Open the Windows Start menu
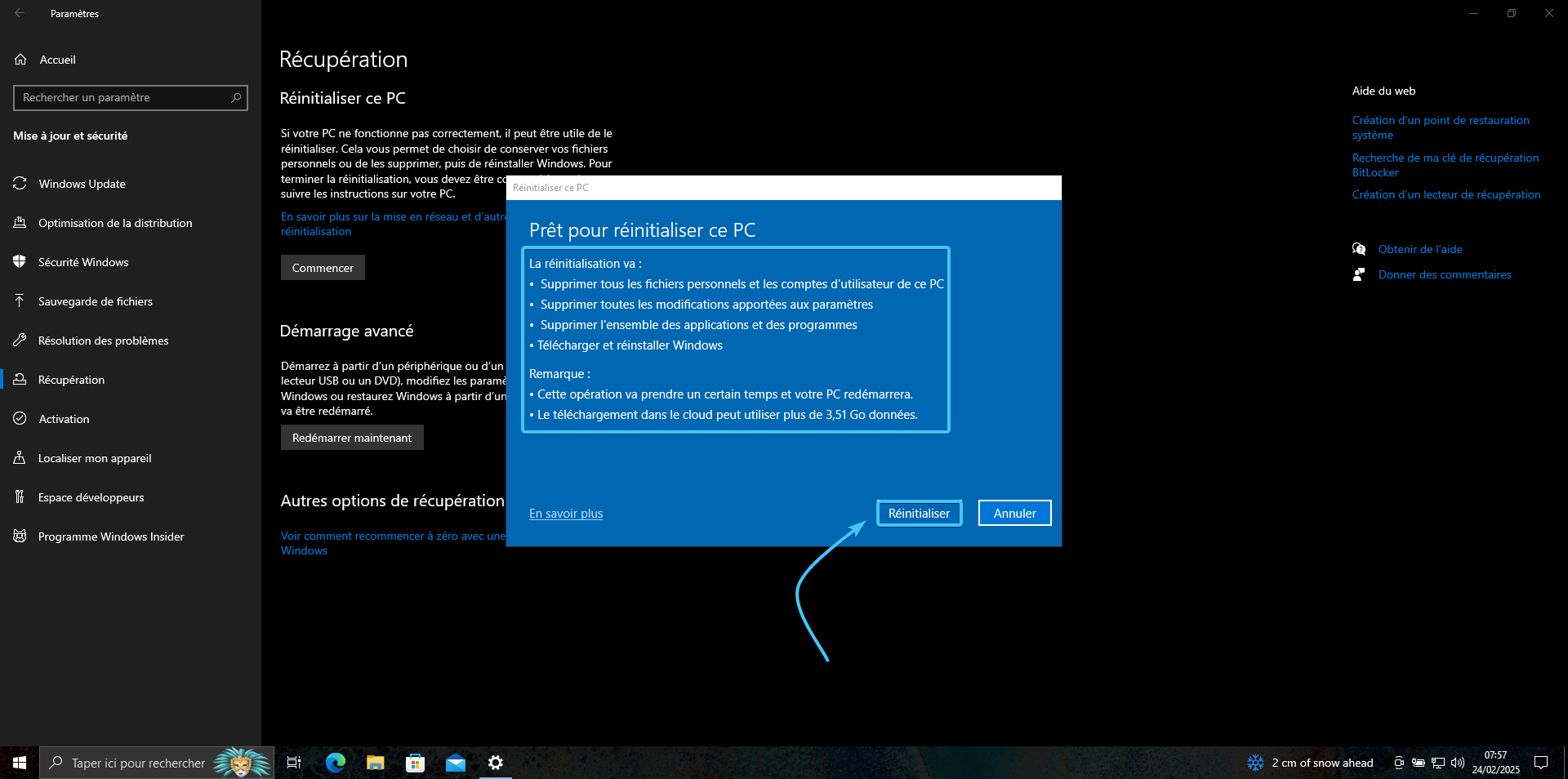This screenshot has height=779, width=1568. [20, 763]
